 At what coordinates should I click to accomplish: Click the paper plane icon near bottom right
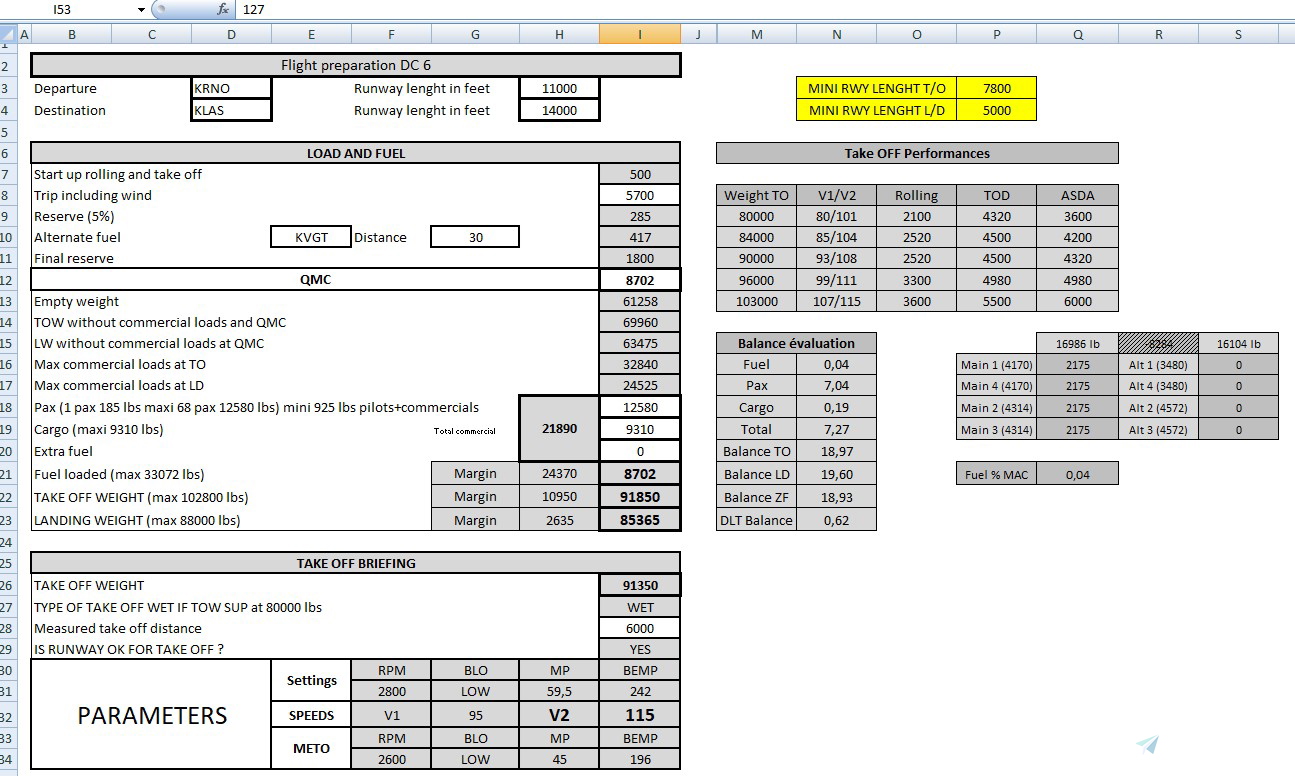[x=1146, y=743]
